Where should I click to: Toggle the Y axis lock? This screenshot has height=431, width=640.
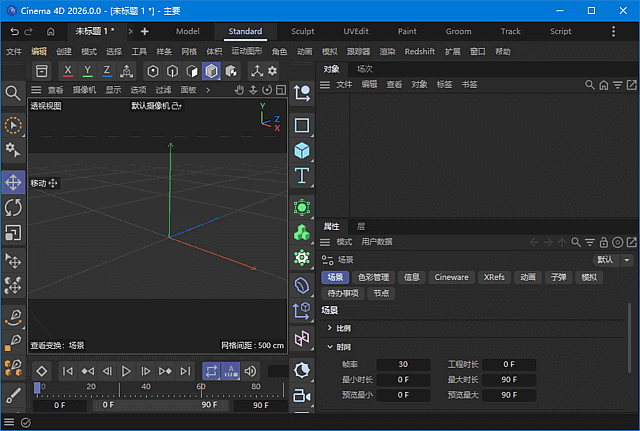tap(87, 71)
